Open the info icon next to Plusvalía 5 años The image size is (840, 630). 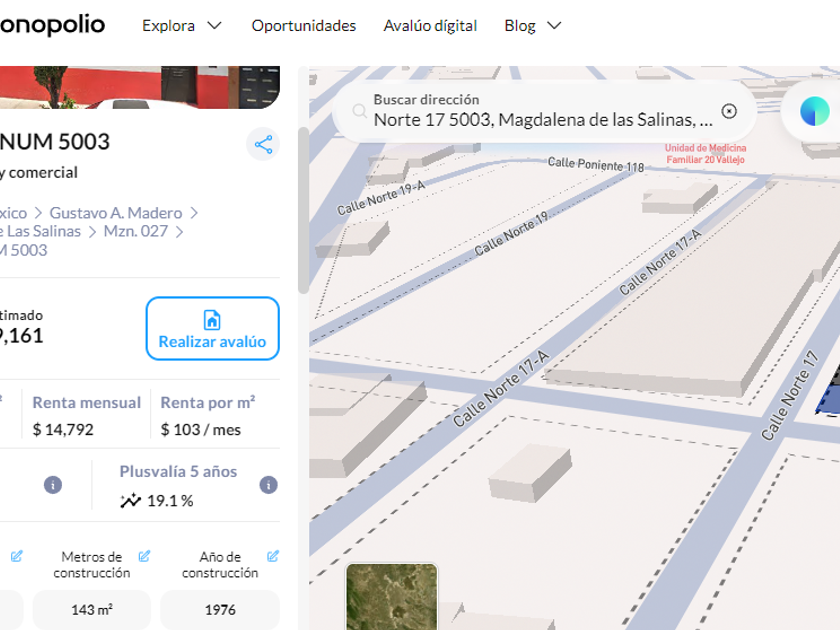point(268,485)
